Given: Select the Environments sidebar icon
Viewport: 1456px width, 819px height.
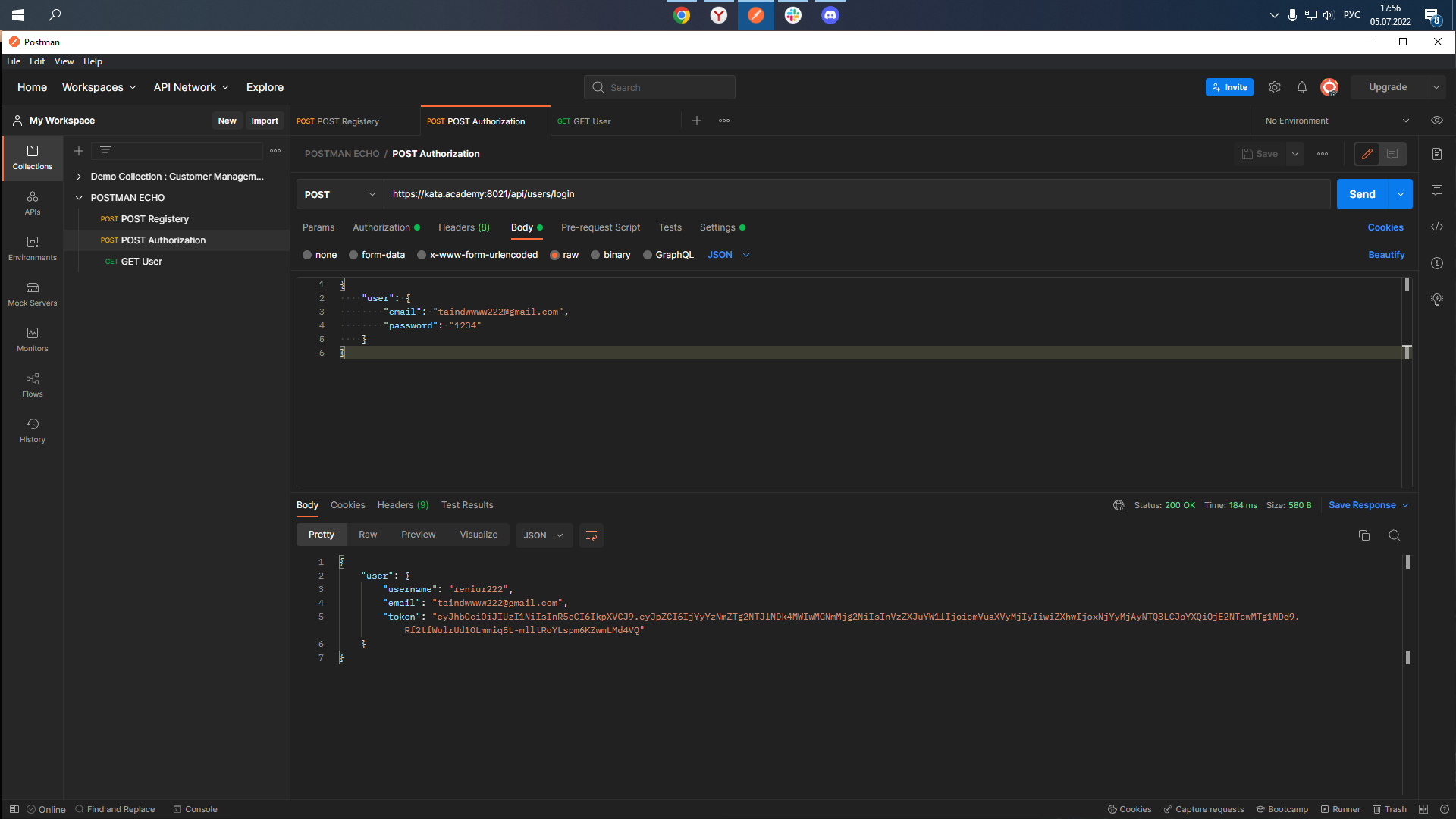Looking at the screenshot, I should pyautogui.click(x=32, y=248).
